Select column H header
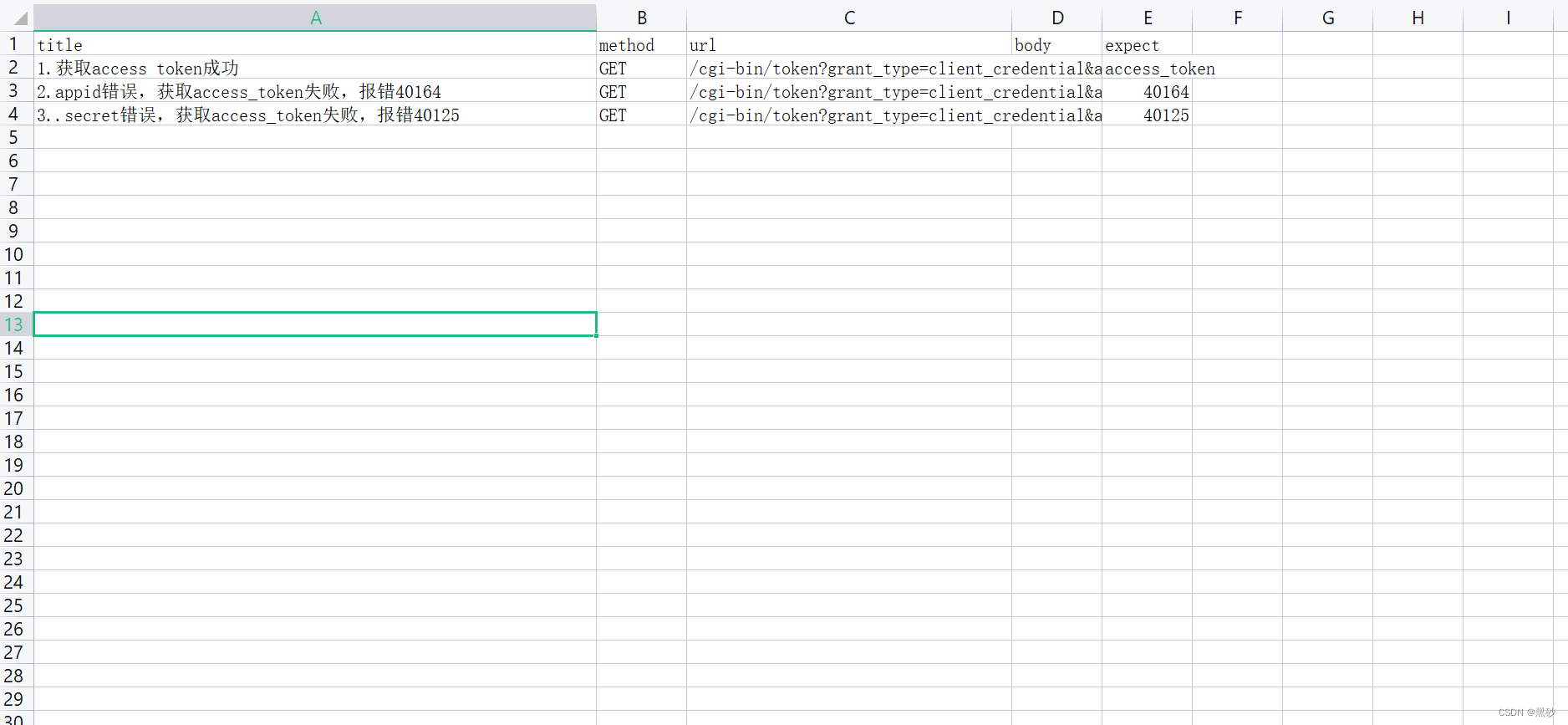The width and height of the screenshot is (1568, 725). (1418, 18)
